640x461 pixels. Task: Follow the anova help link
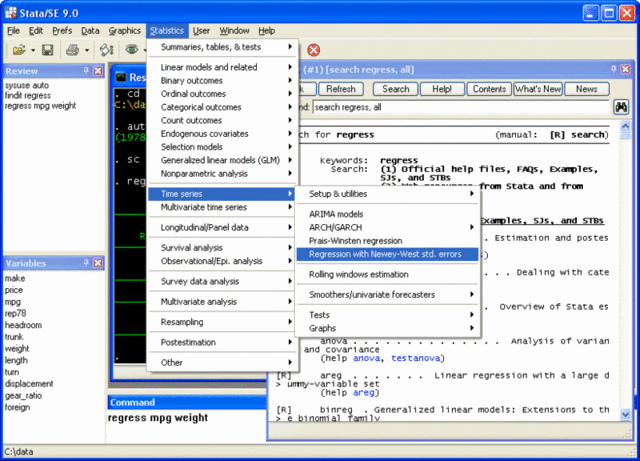coord(366,358)
